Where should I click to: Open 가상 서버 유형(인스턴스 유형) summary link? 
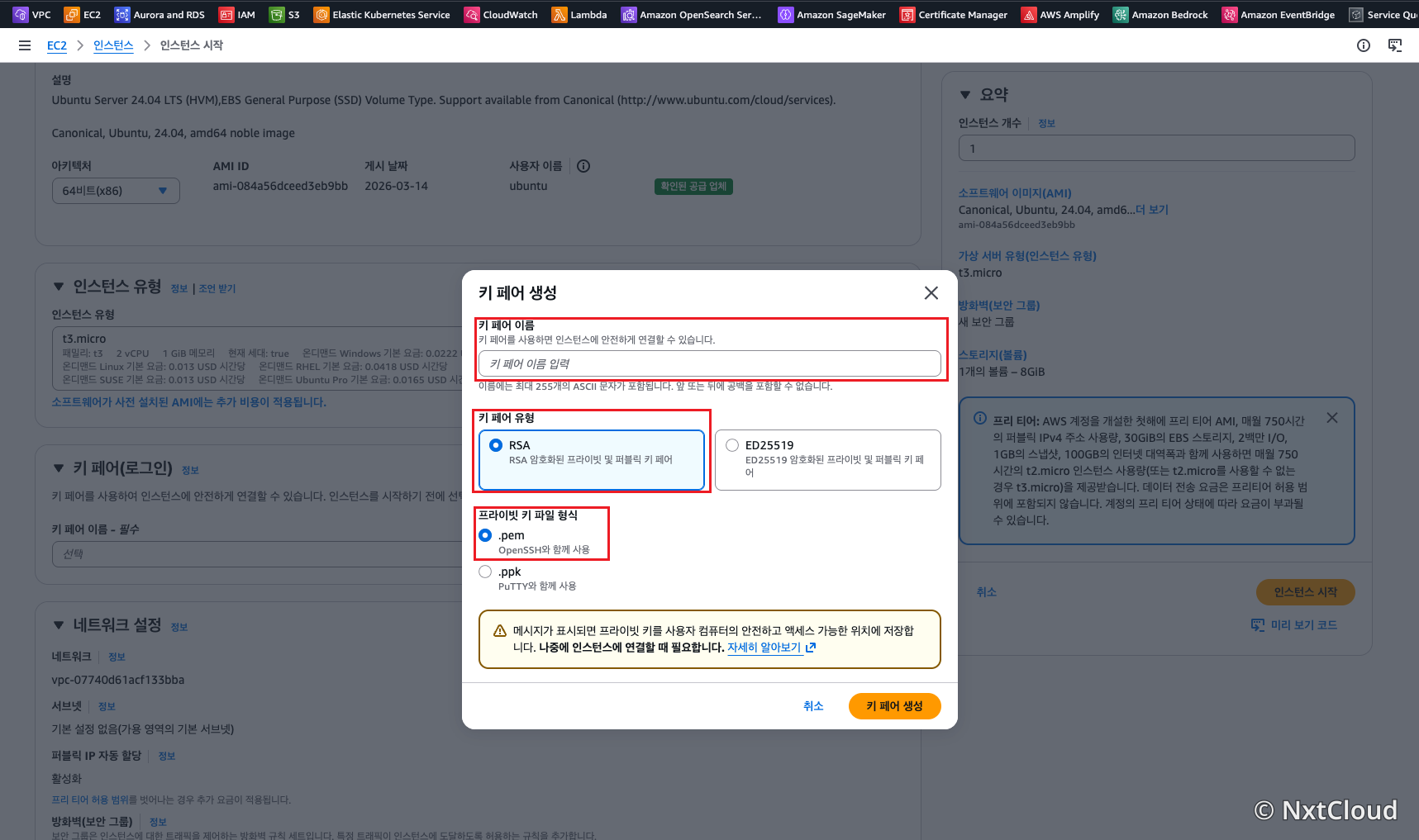point(1027,256)
